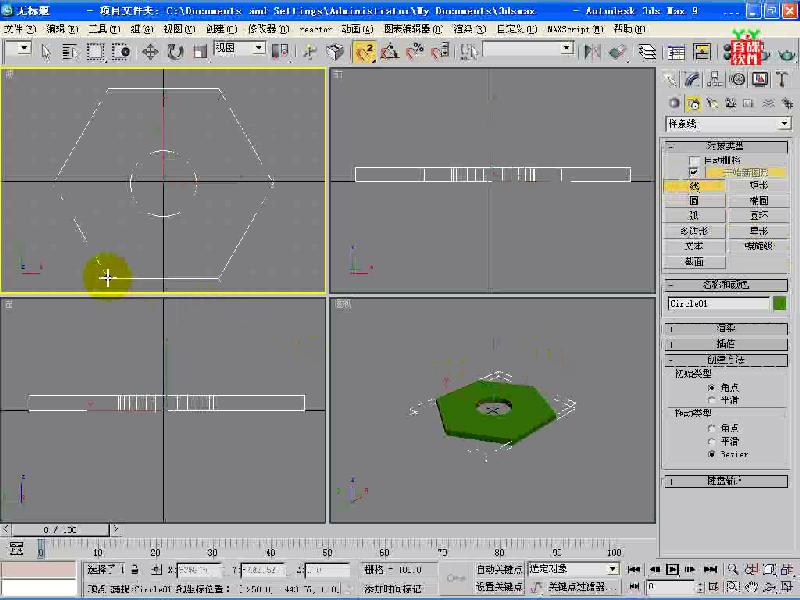
Task: Click Zoom Extents viewport navigation icon
Action: [x=769, y=569]
